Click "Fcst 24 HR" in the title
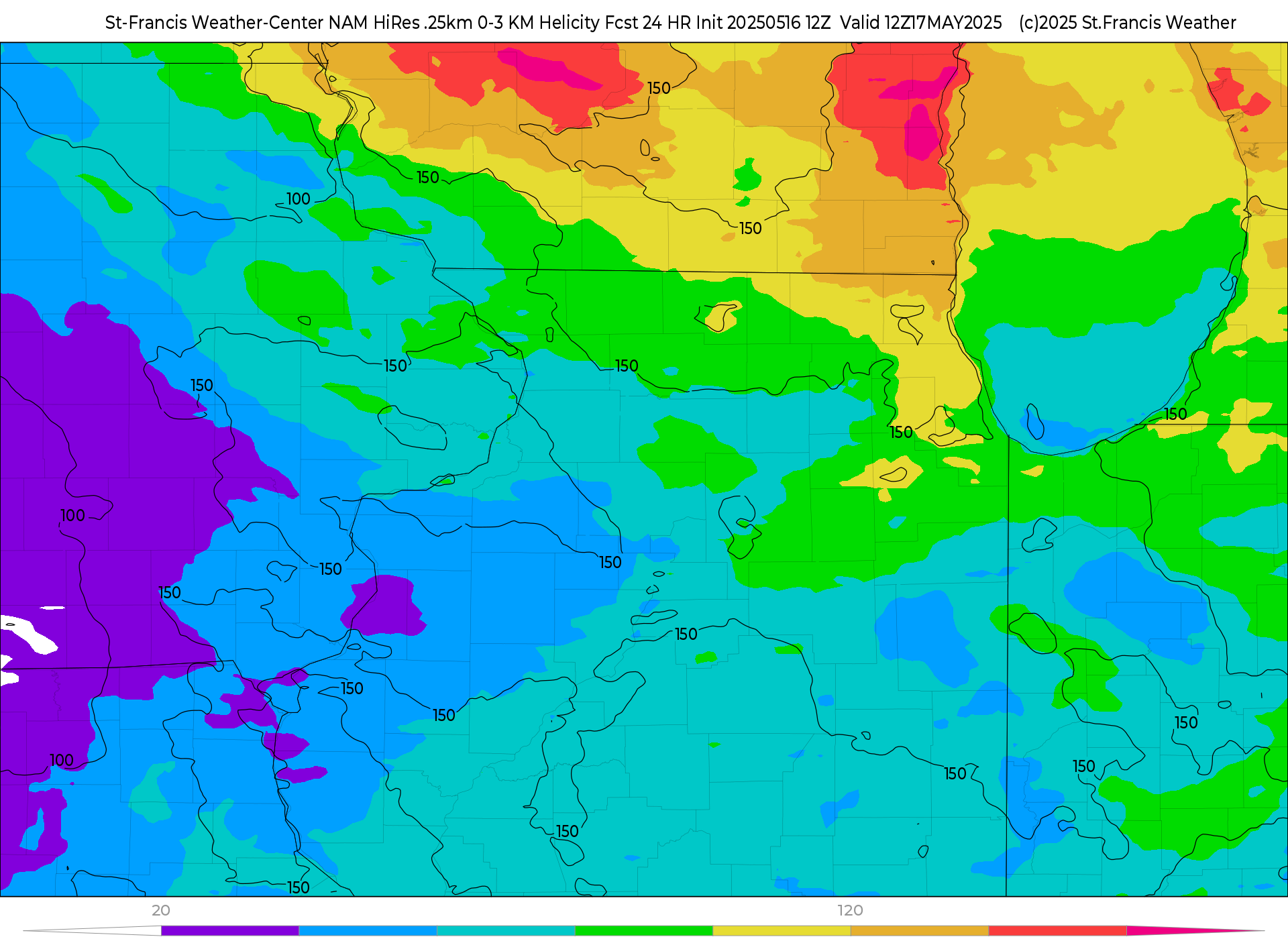The height and width of the screenshot is (939, 1288). 647,23
